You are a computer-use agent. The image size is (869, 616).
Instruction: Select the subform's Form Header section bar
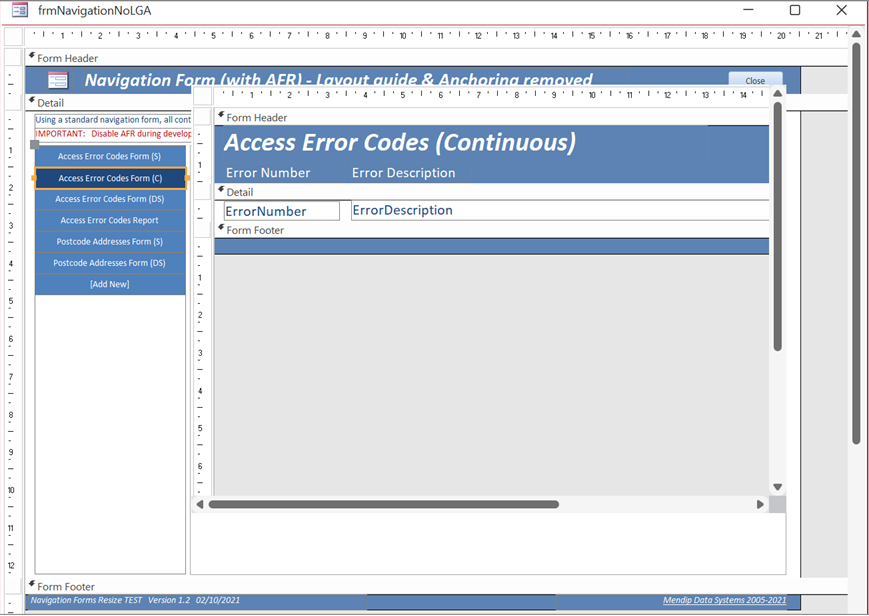click(x=492, y=117)
